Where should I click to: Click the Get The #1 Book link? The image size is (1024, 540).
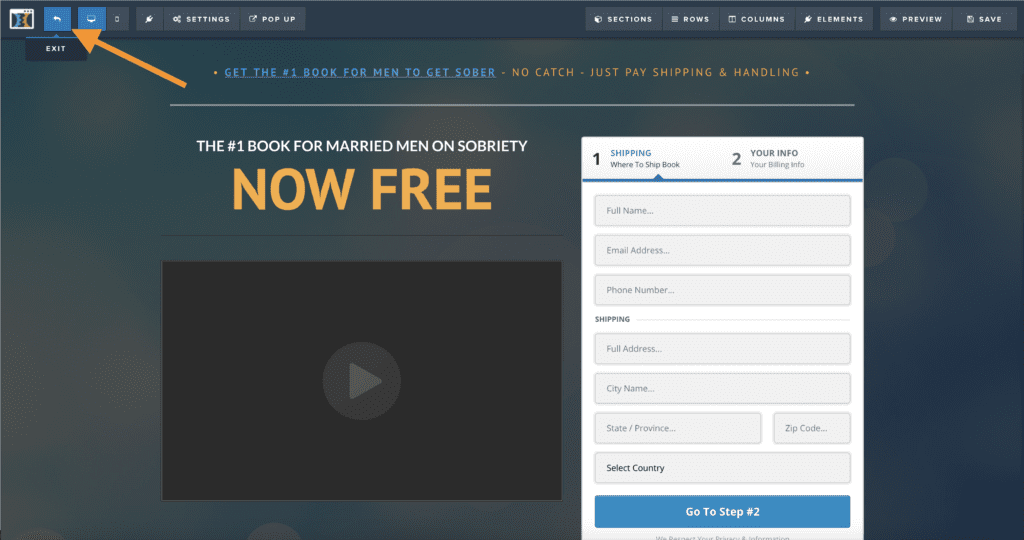[x=360, y=72]
